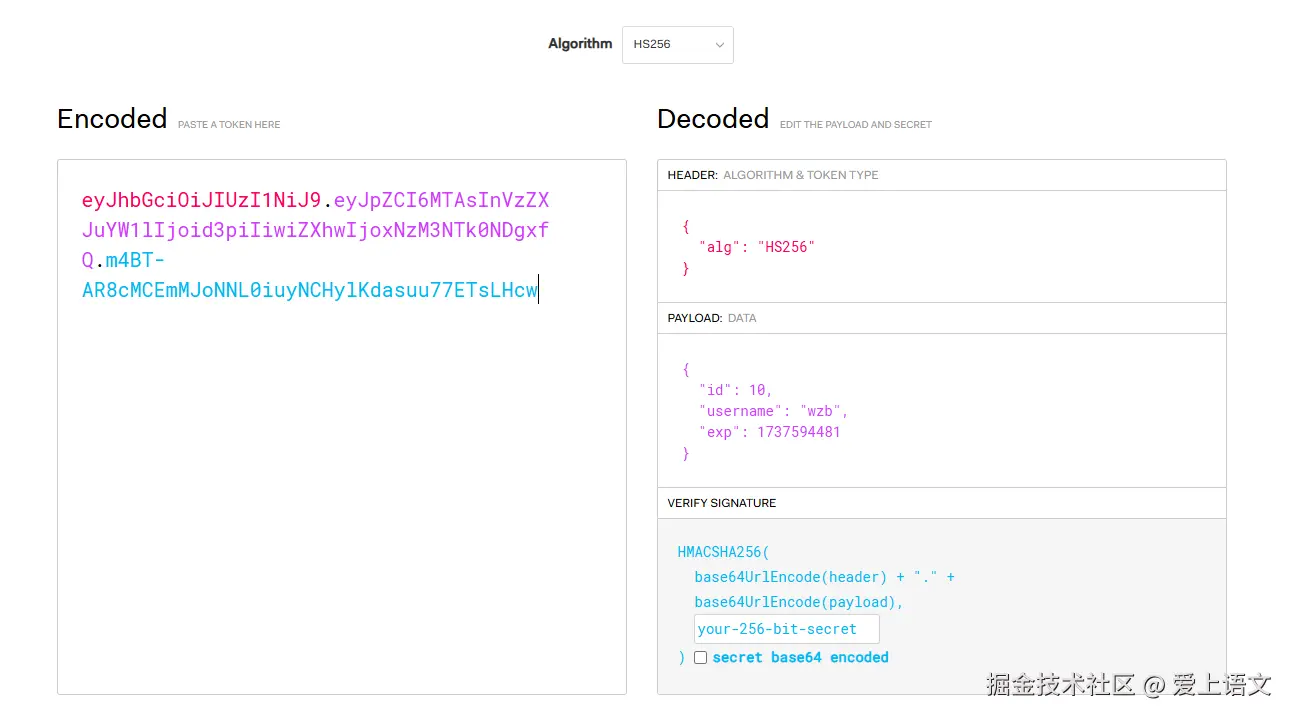Click the 掘金技术社区 watermark text
The height and width of the screenshot is (719, 1292).
coord(1060,685)
